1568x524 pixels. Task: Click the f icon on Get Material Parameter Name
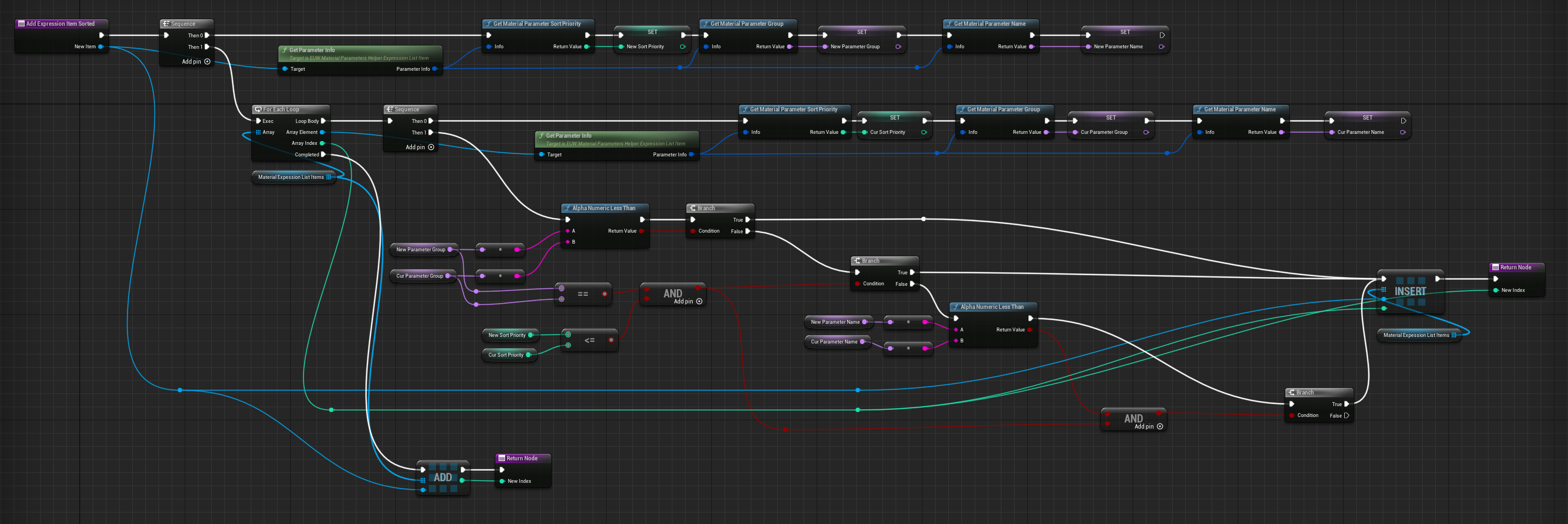point(949,24)
